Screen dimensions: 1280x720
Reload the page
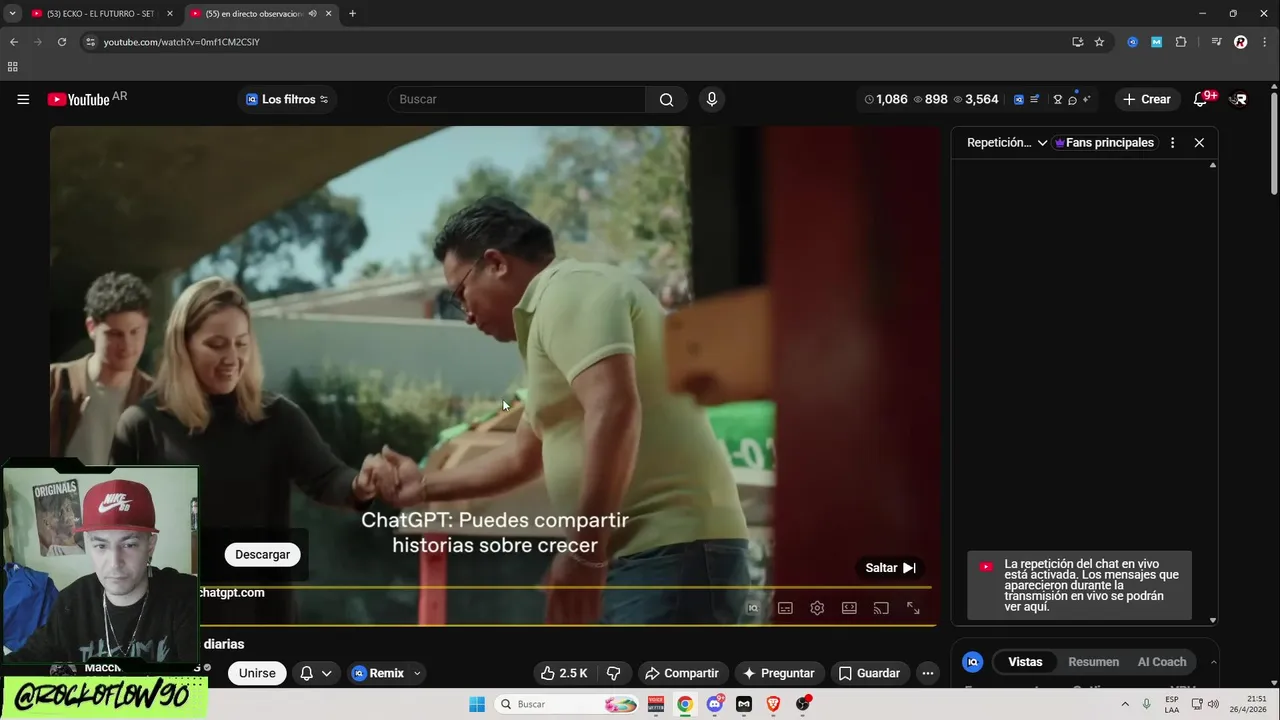62,42
